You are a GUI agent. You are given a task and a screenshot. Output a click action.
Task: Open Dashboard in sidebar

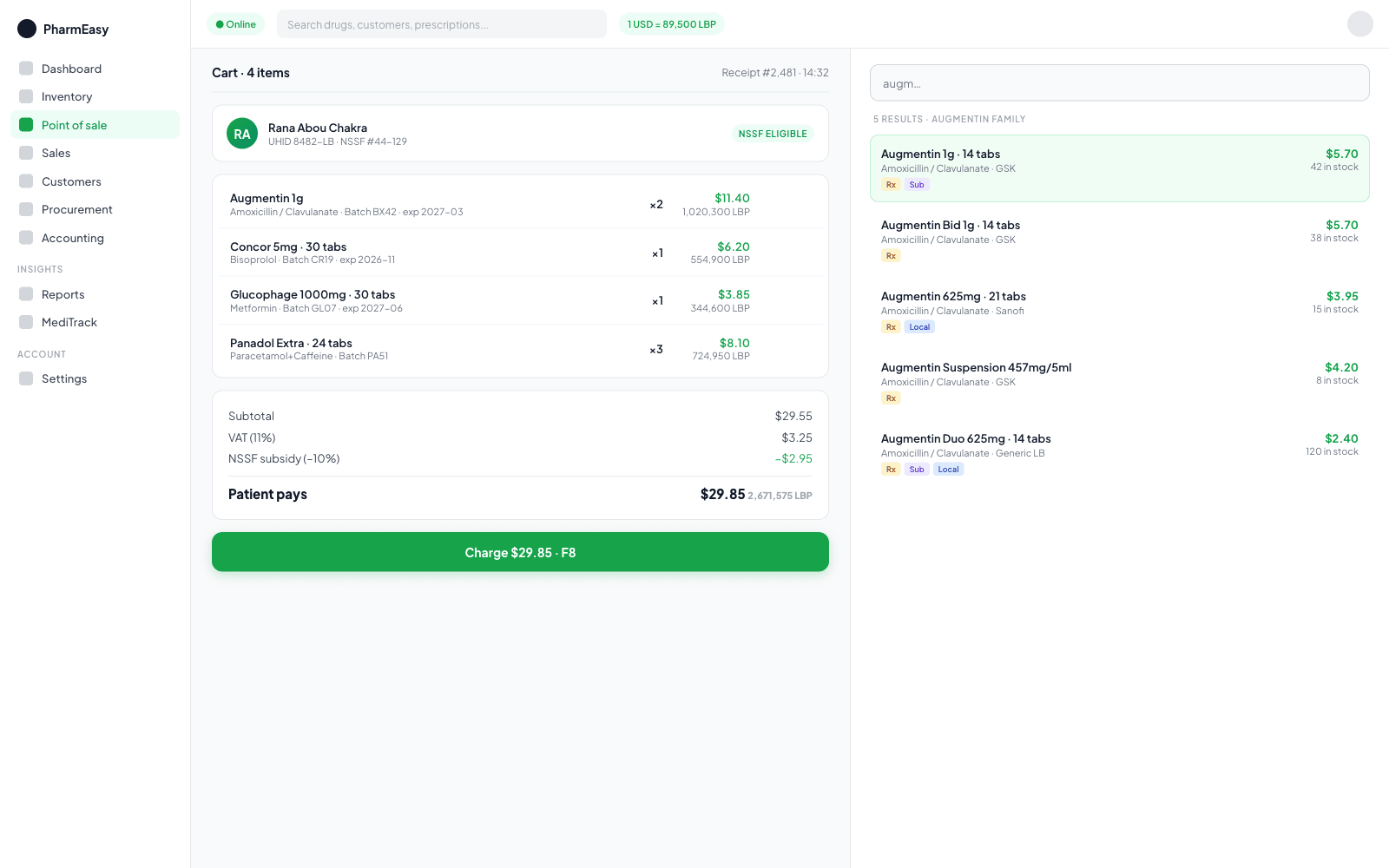click(x=95, y=69)
